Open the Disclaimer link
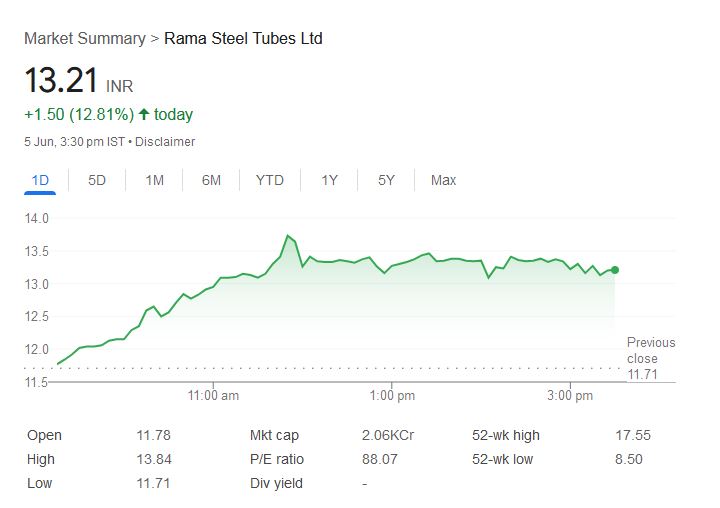 pos(165,141)
